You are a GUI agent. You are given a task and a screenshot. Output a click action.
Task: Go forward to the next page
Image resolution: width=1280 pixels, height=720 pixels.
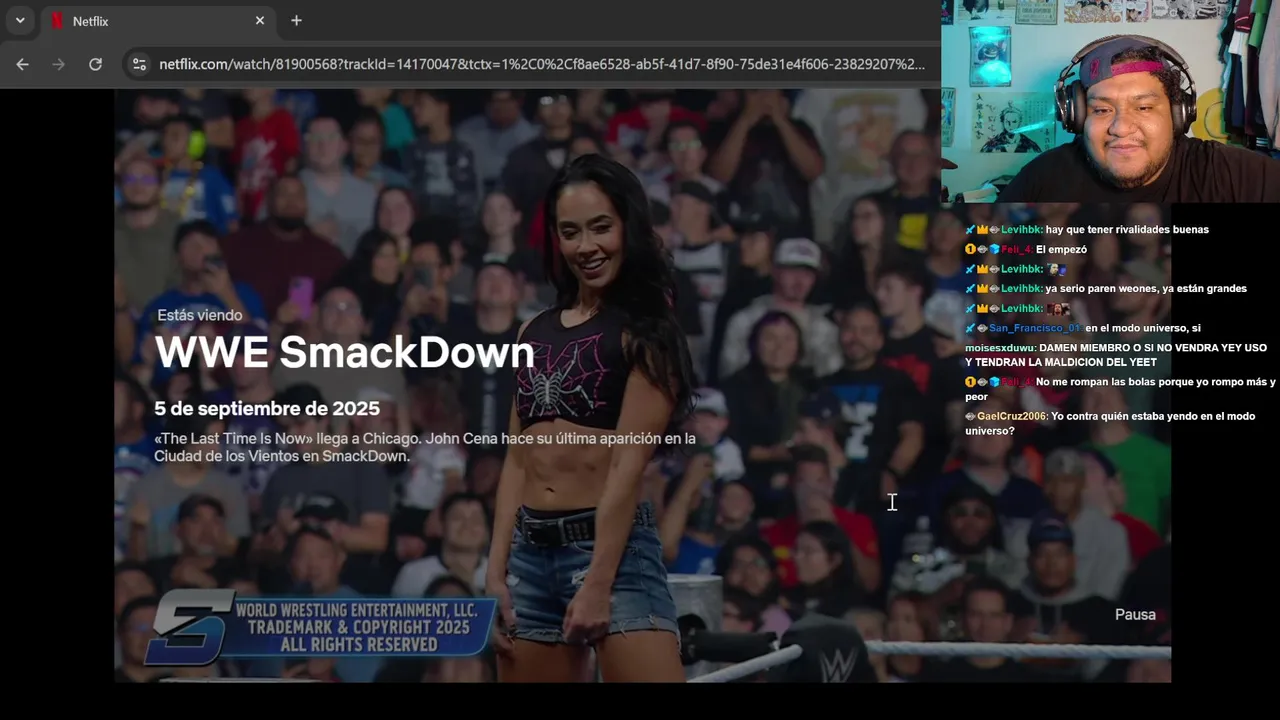[58, 64]
